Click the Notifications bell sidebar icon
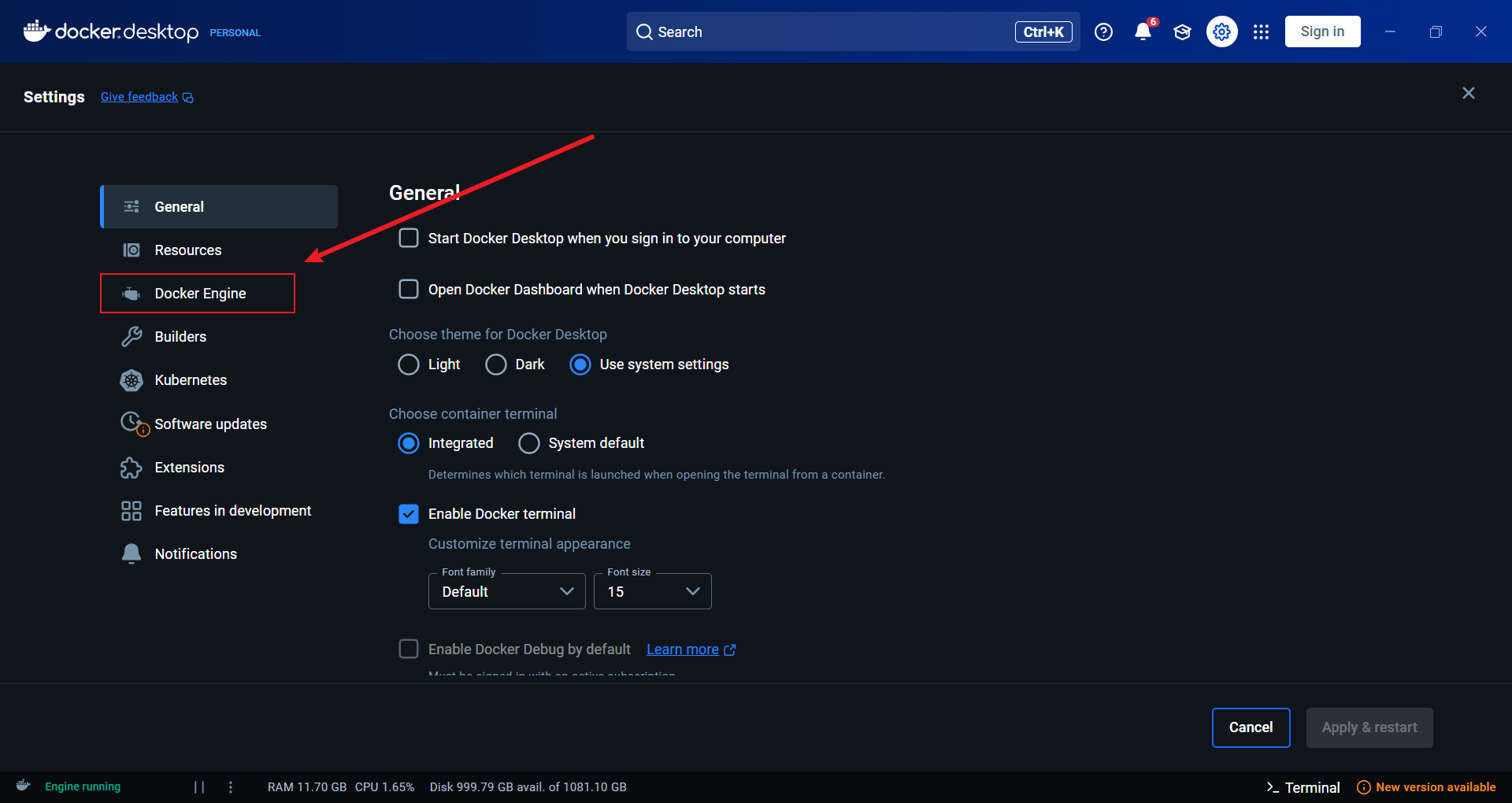 coord(132,554)
